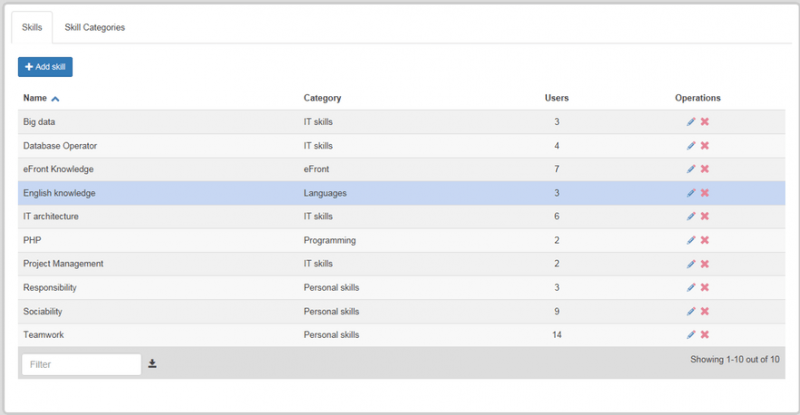
Task: Click the Teamwork skill name
Action: [43, 335]
